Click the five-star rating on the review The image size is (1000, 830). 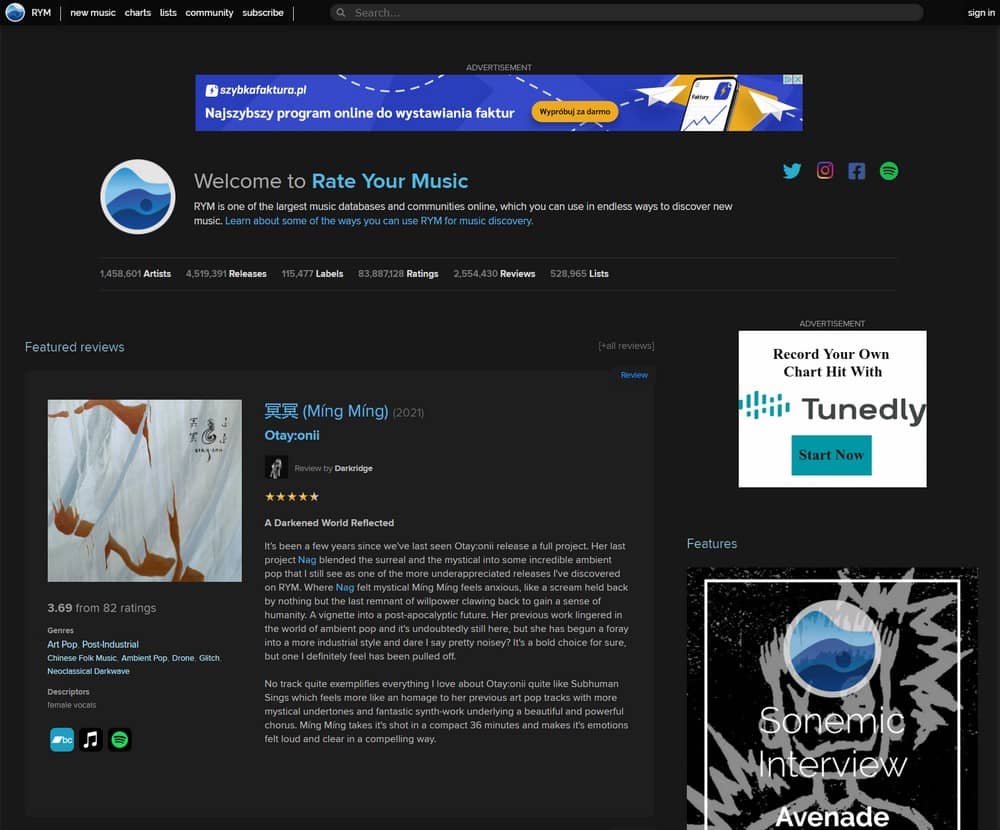click(291, 496)
